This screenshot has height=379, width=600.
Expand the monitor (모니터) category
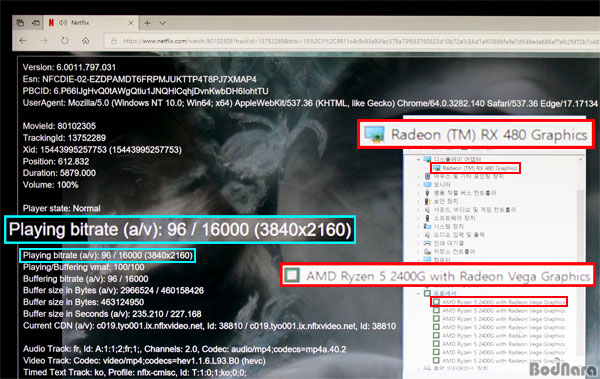pos(418,185)
